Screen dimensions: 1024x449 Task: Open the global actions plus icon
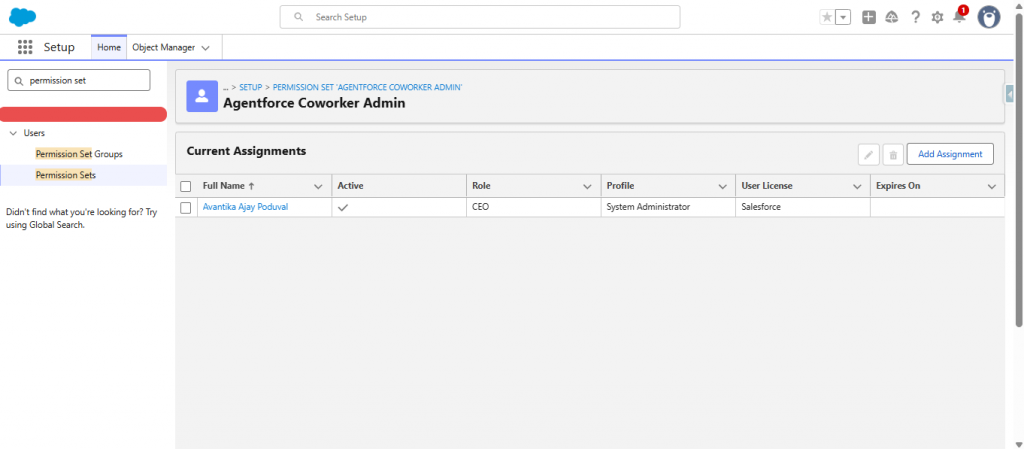point(869,18)
